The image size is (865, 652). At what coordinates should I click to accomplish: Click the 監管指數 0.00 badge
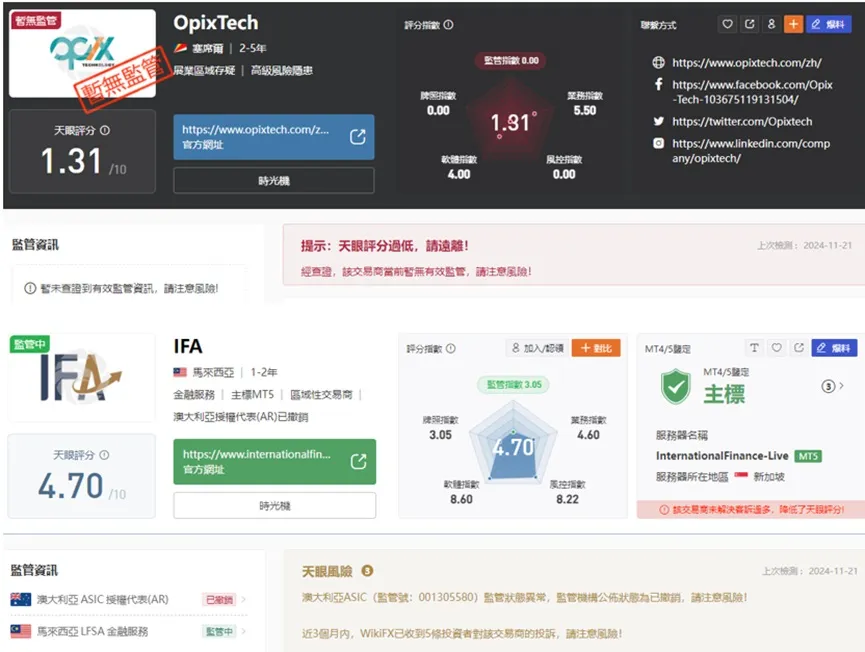pyautogui.click(x=511, y=61)
